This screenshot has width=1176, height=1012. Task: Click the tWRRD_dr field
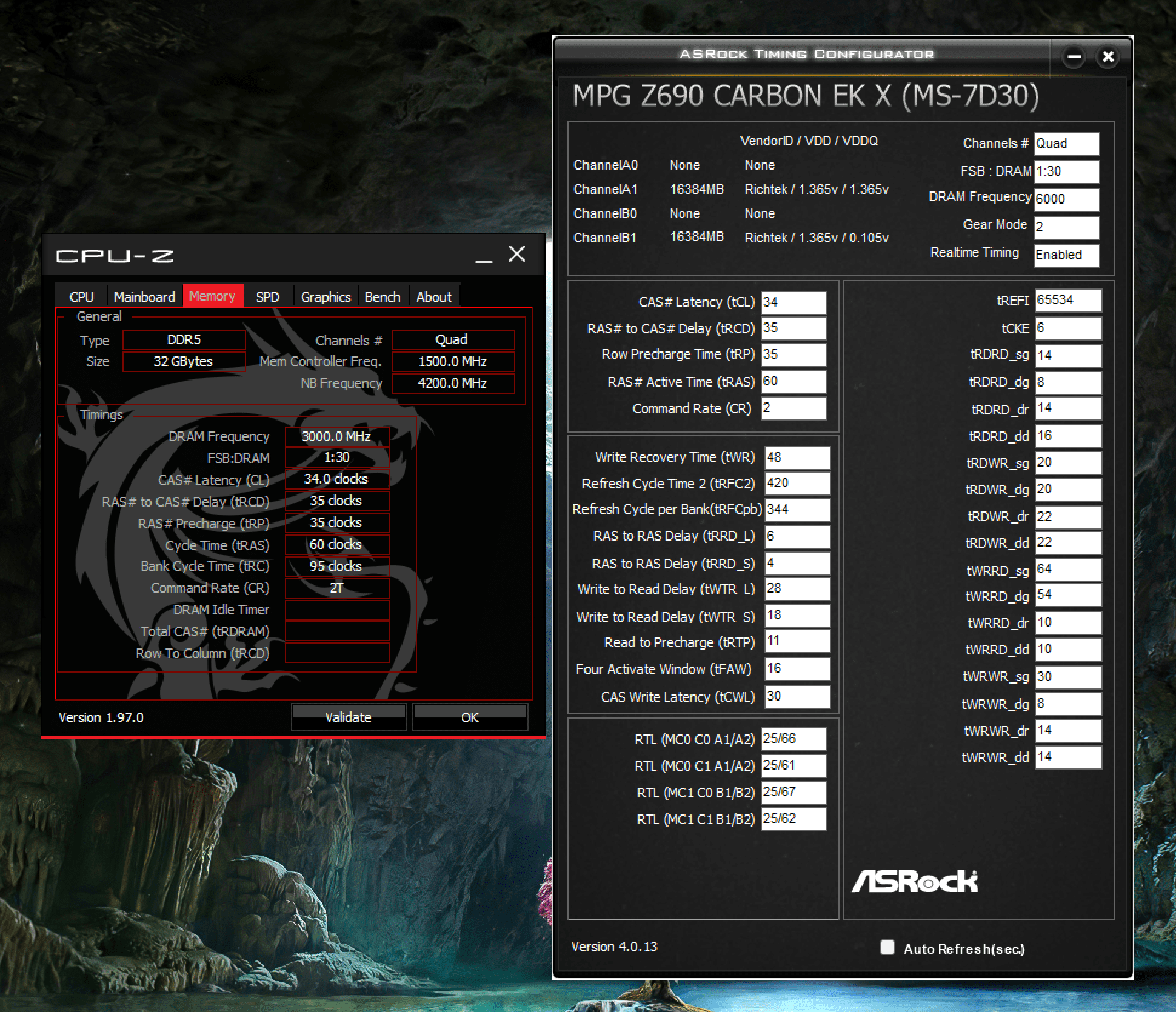click(1068, 623)
